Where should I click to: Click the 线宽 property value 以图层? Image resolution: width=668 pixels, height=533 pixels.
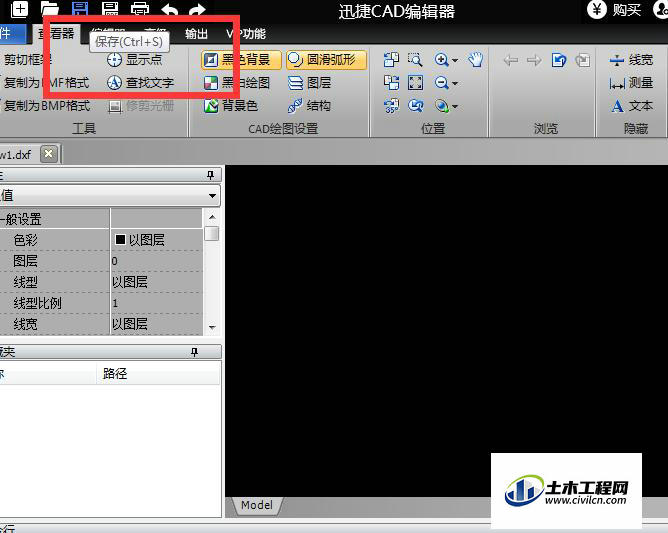point(156,324)
